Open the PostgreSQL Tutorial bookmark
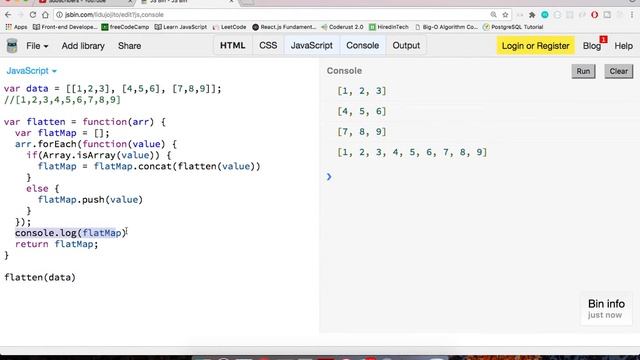This screenshot has width=640, height=360. coord(513,27)
